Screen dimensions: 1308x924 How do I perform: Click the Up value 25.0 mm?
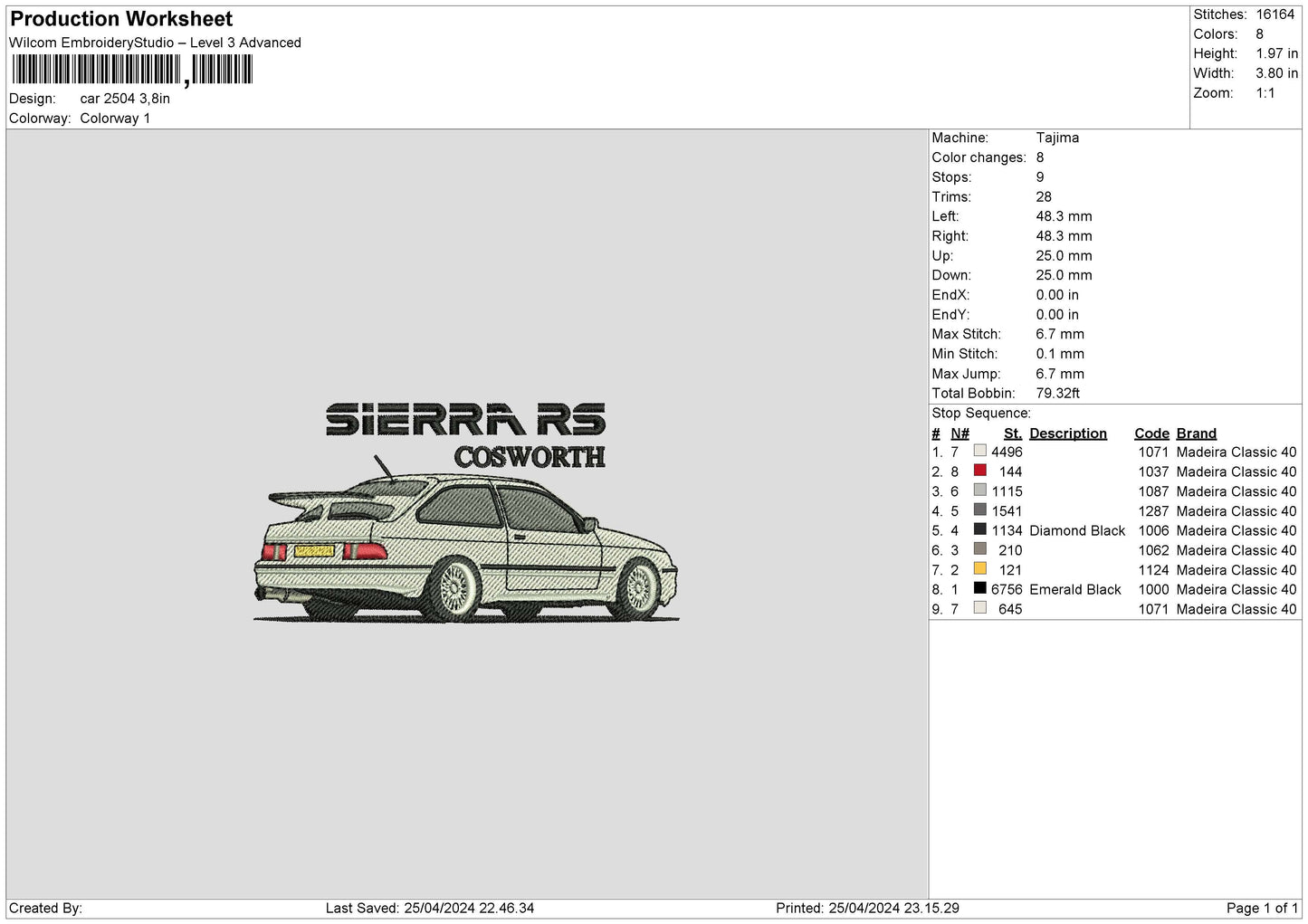click(1064, 256)
